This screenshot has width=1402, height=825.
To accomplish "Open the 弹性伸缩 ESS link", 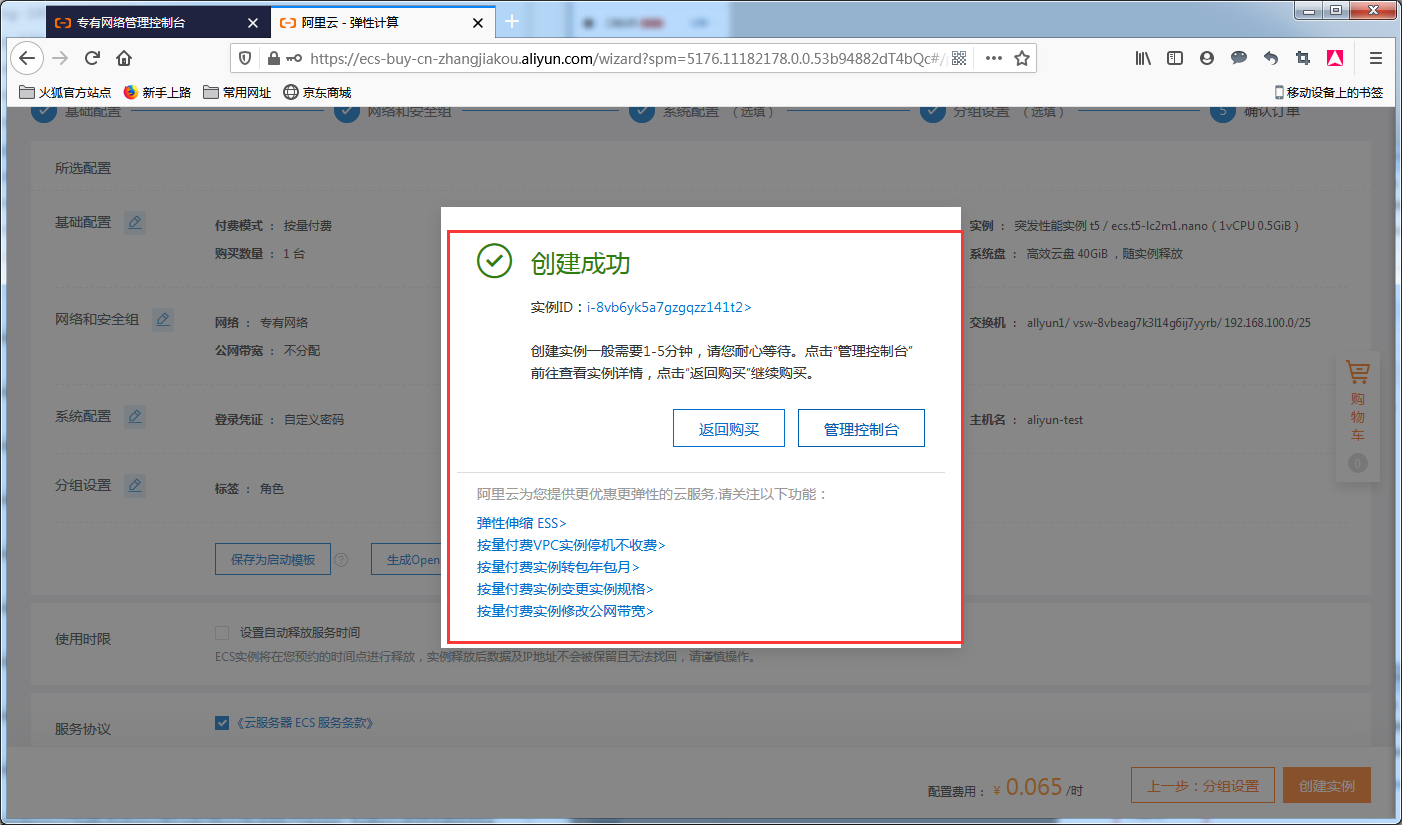I will (521, 522).
